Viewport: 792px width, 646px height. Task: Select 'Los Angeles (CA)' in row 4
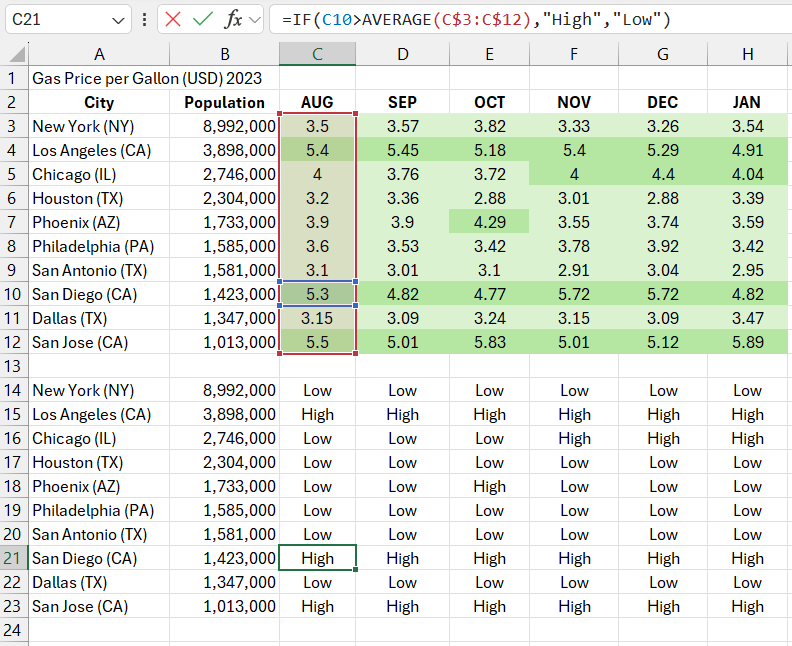99,151
